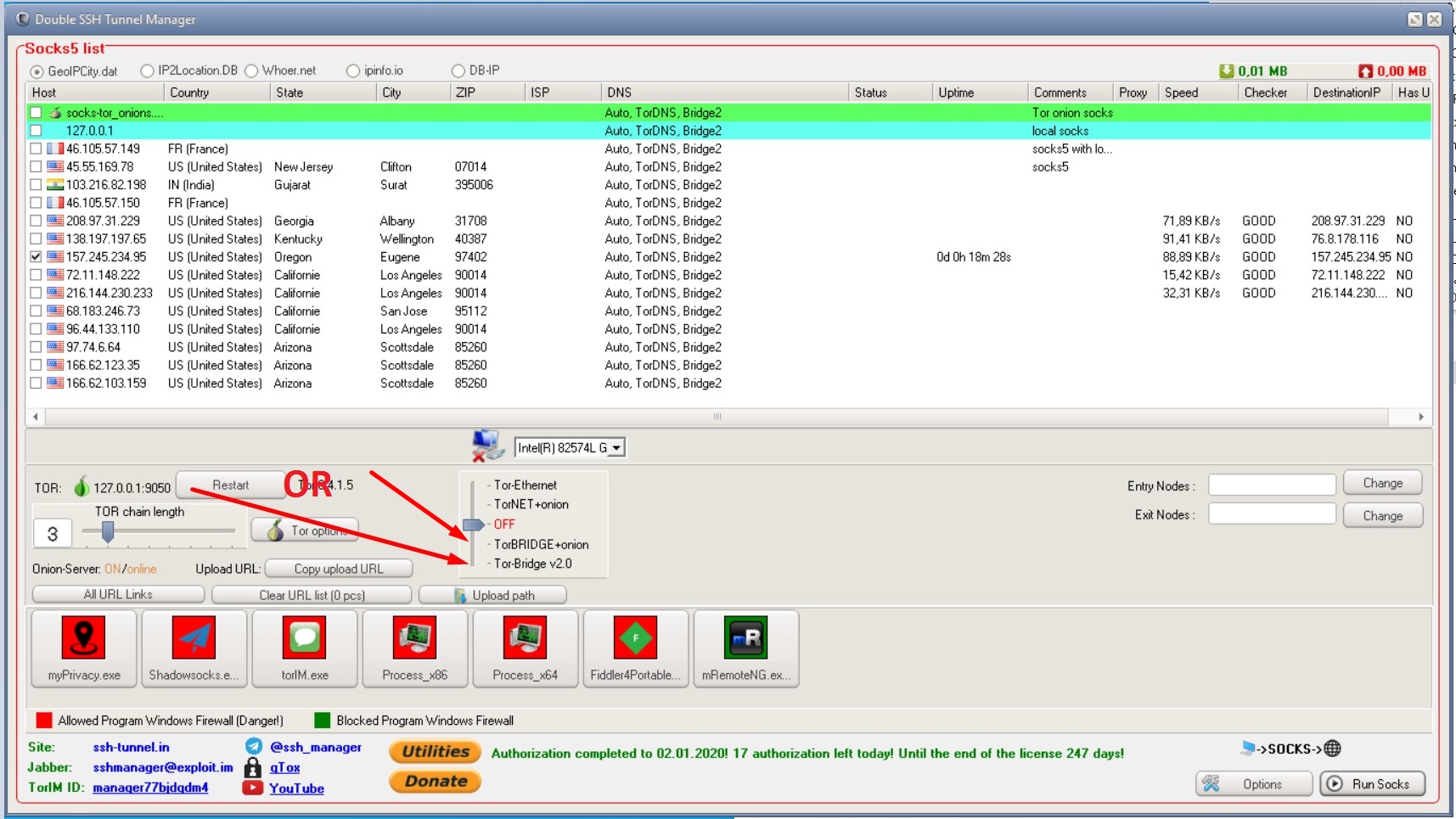
Task: Click the Change button for Exit Nodes
Action: (x=1382, y=515)
